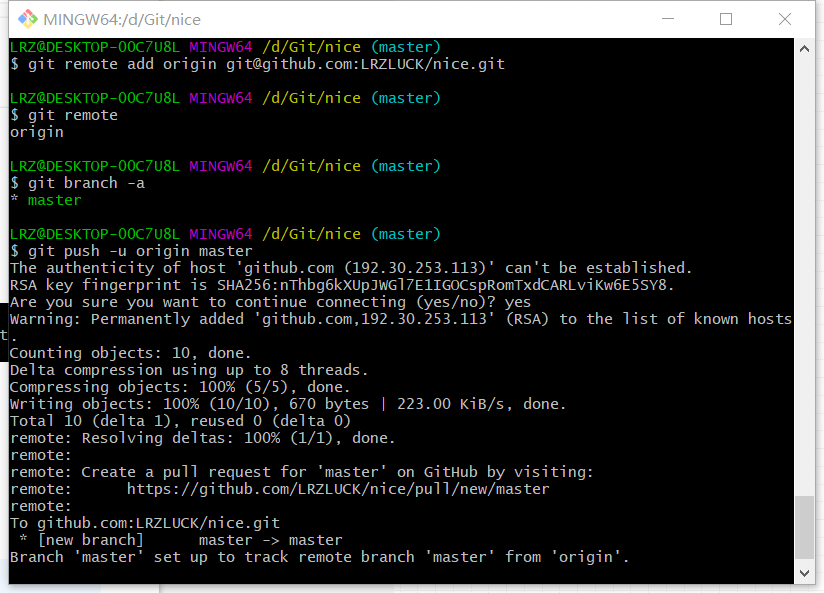Click the 'origin' output line
Viewport: 824px width, 593px height.
click(x=37, y=132)
